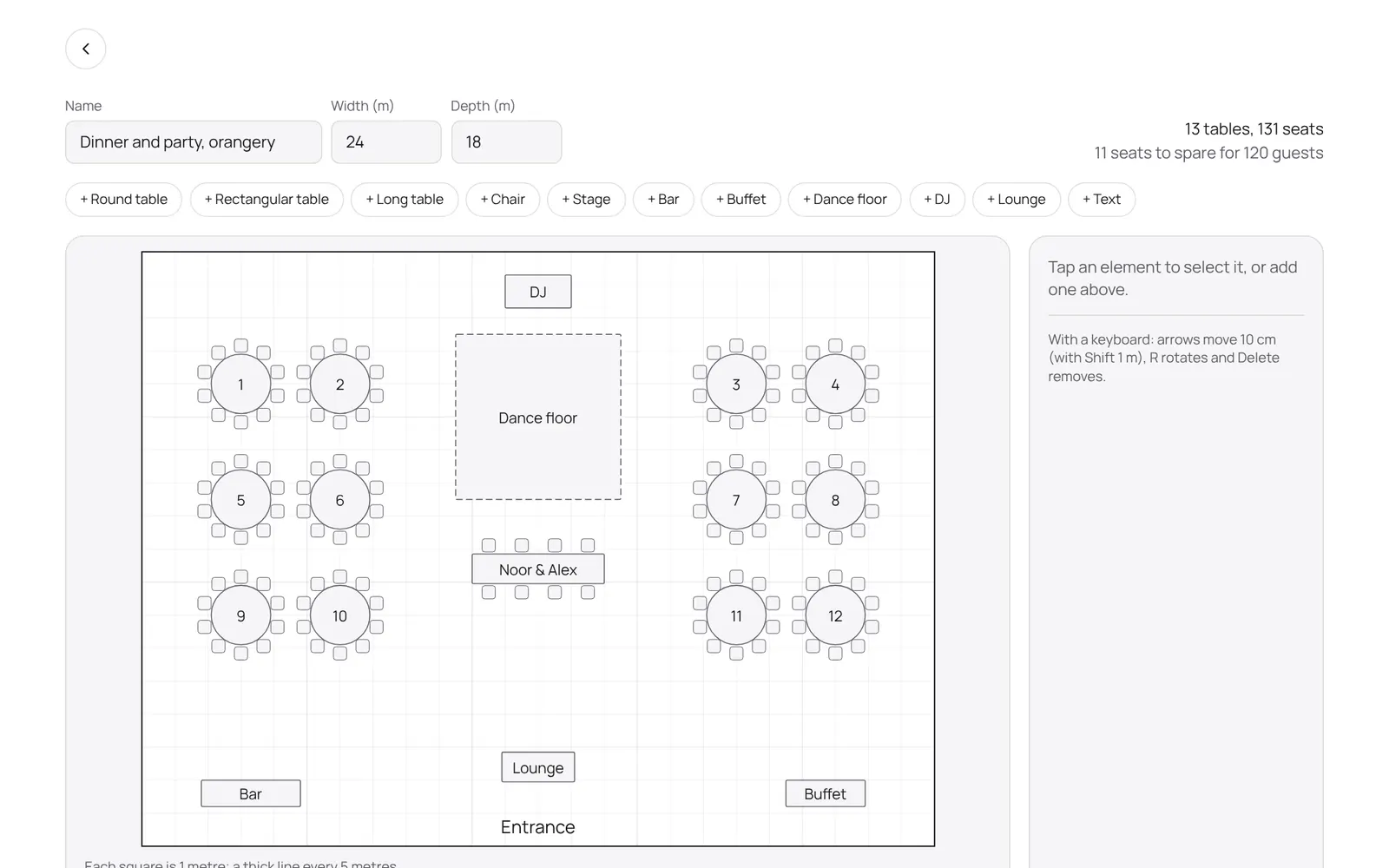The height and width of the screenshot is (868, 1389).
Task: Select round table 4
Action: [x=835, y=384]
